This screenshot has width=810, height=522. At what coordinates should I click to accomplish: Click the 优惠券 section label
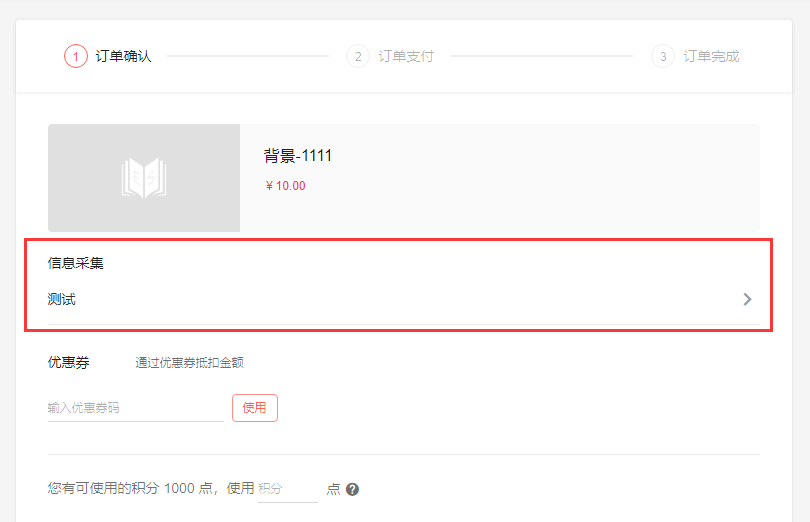(x=68, y=362)
